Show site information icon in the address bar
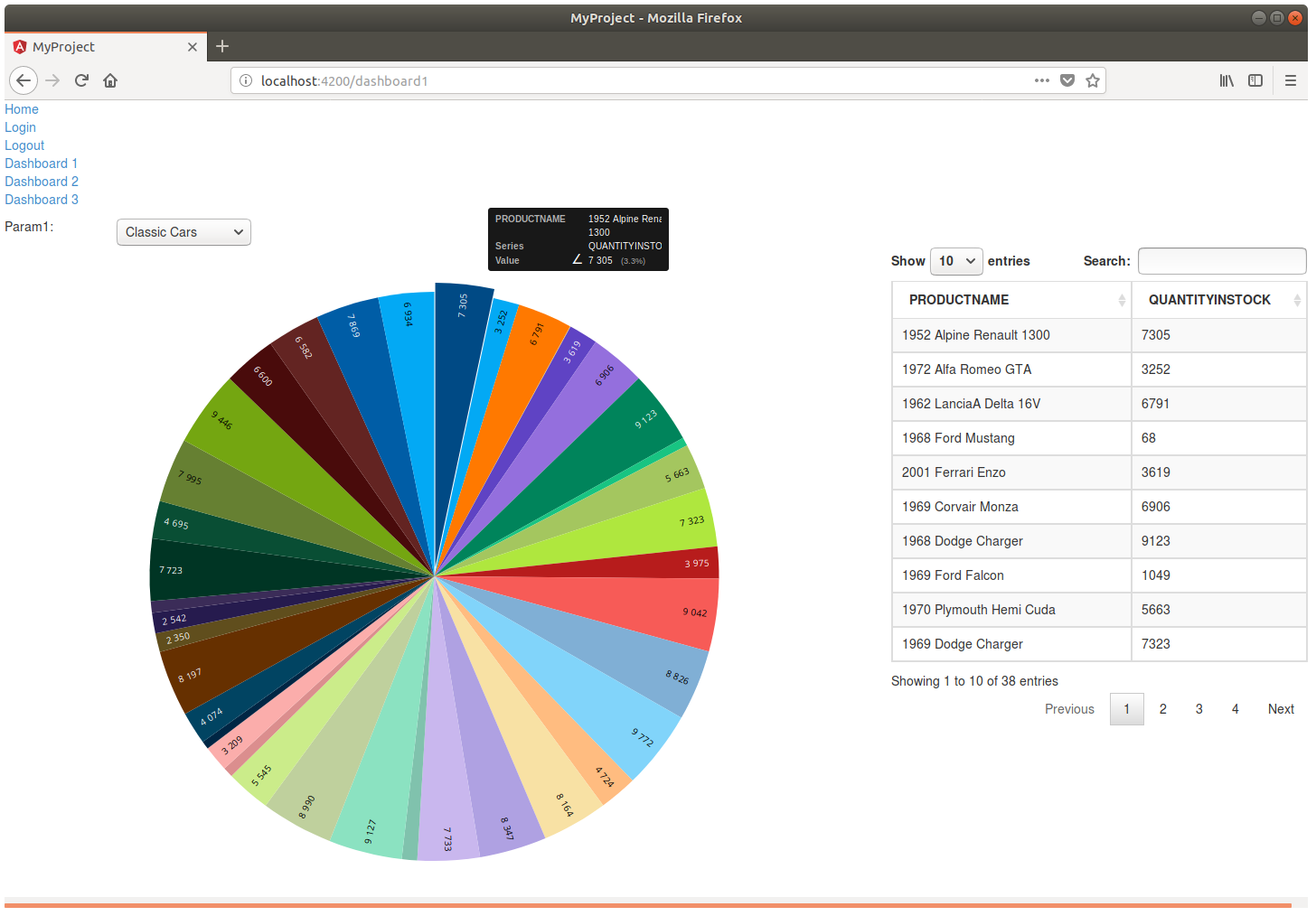 point(245,80)
